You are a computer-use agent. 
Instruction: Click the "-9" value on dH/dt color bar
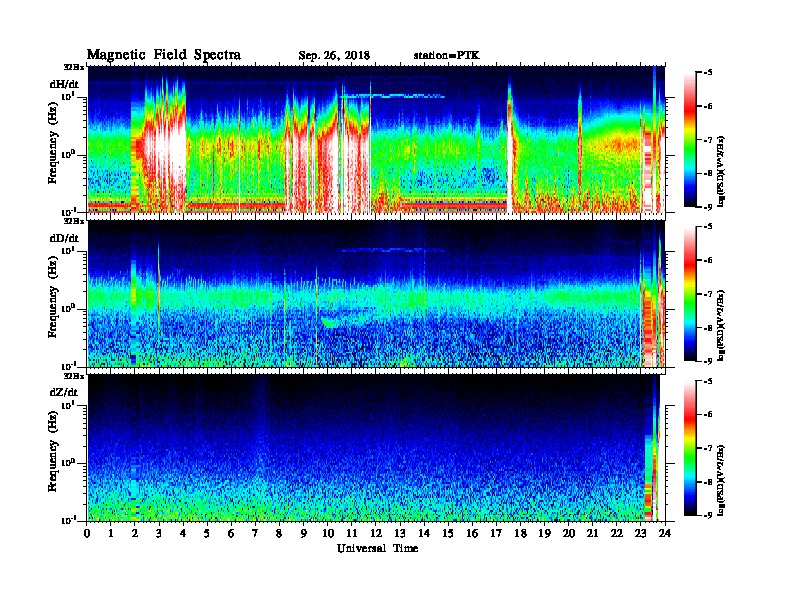[x=707, y=207]
